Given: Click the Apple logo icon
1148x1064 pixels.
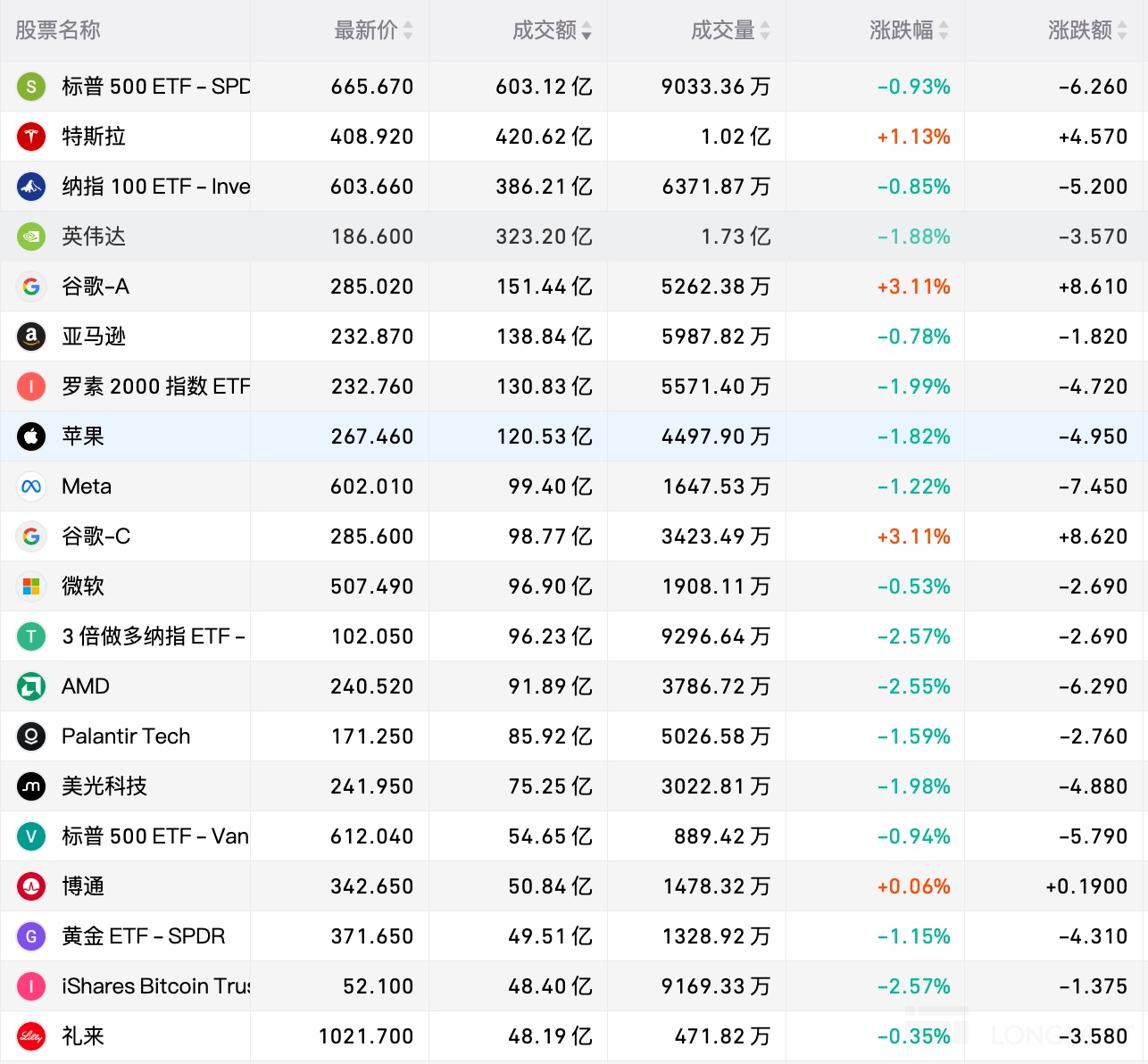Looking at the screenshot, I should point(31,436).
